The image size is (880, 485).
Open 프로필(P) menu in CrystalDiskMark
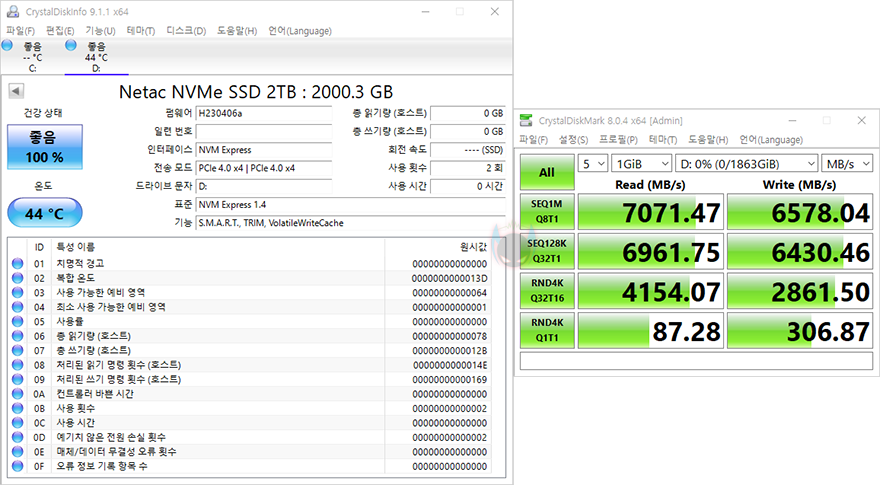tap(618, 140)
